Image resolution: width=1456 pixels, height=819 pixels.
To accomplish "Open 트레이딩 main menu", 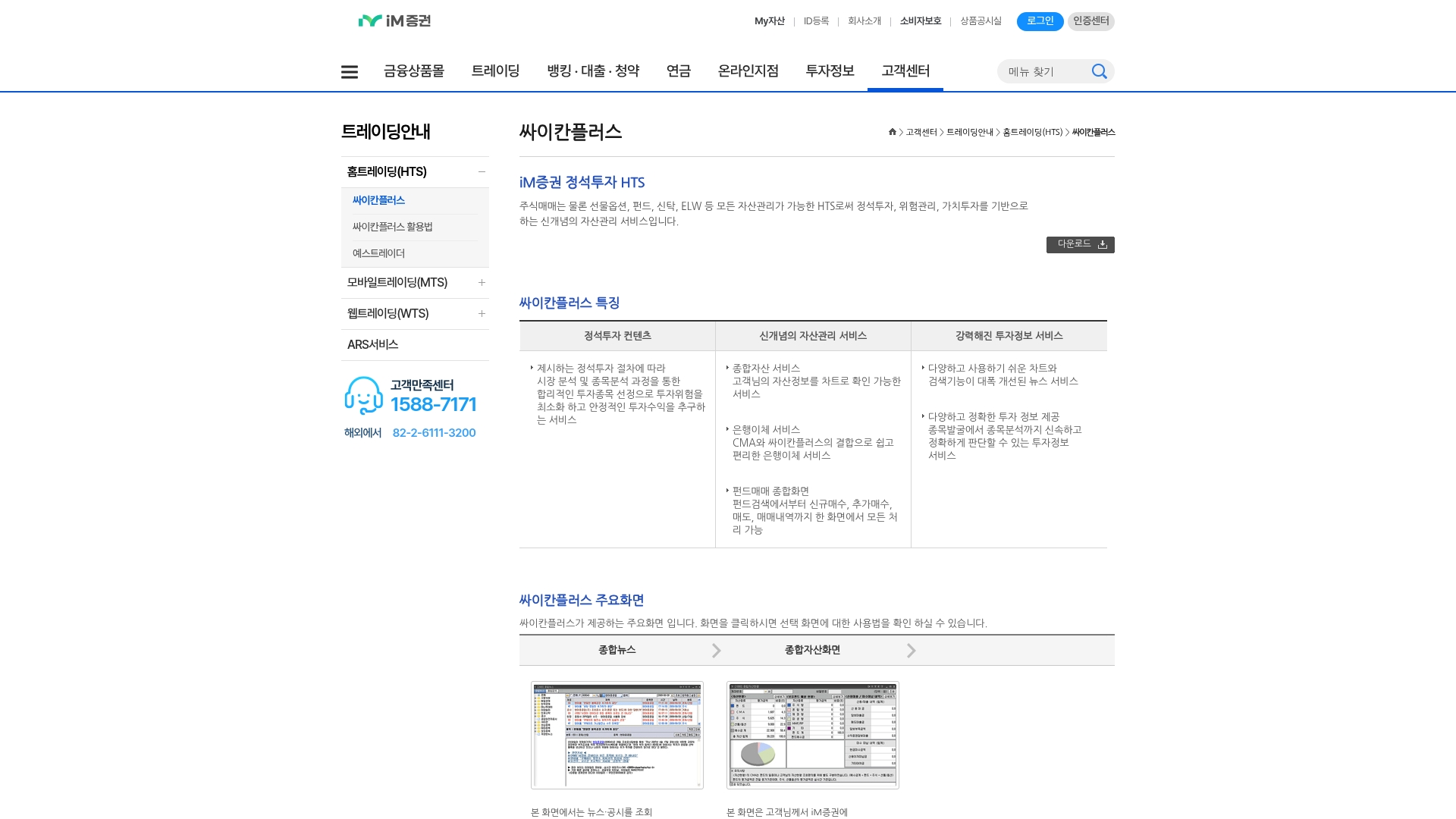I will point(496,71).
